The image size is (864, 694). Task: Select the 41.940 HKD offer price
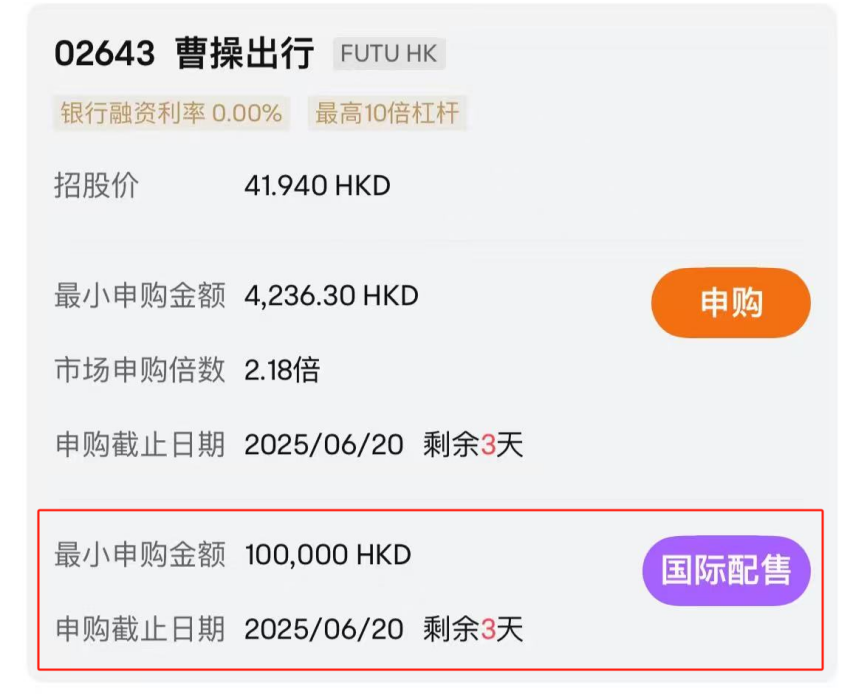coord(316,186)
